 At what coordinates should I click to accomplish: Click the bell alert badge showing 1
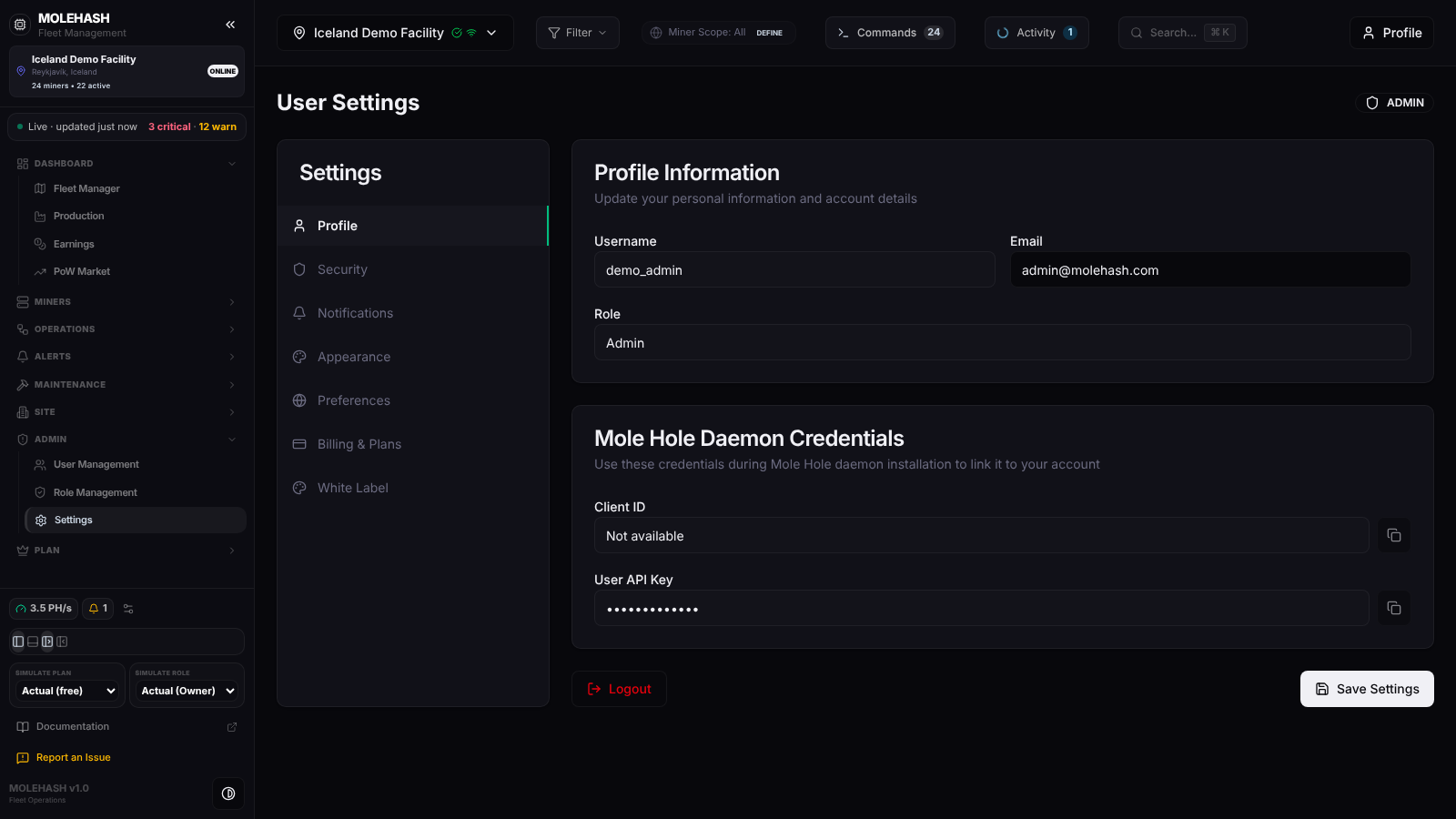(x=98, y=609)
